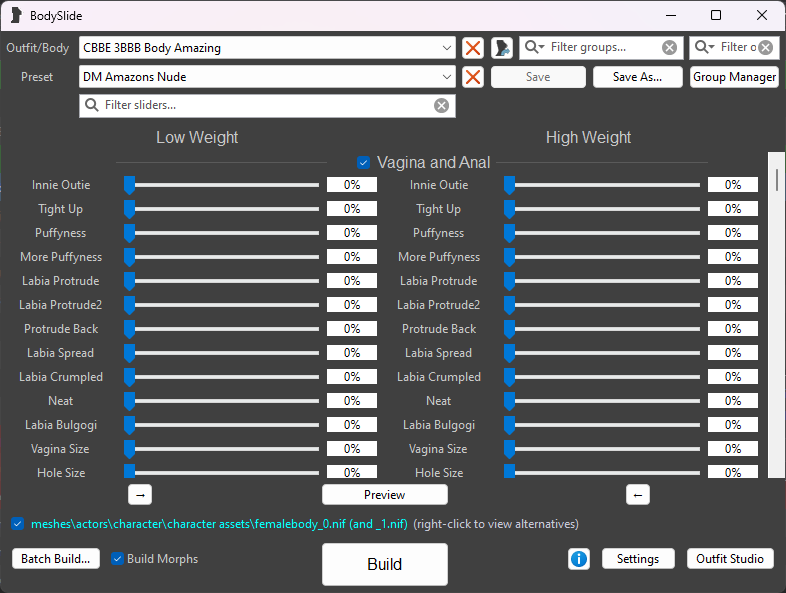Toggle the Vagina and Anal category checkbox
The height and width of the screenshot is (593, 786).
[x=364, y=162]
